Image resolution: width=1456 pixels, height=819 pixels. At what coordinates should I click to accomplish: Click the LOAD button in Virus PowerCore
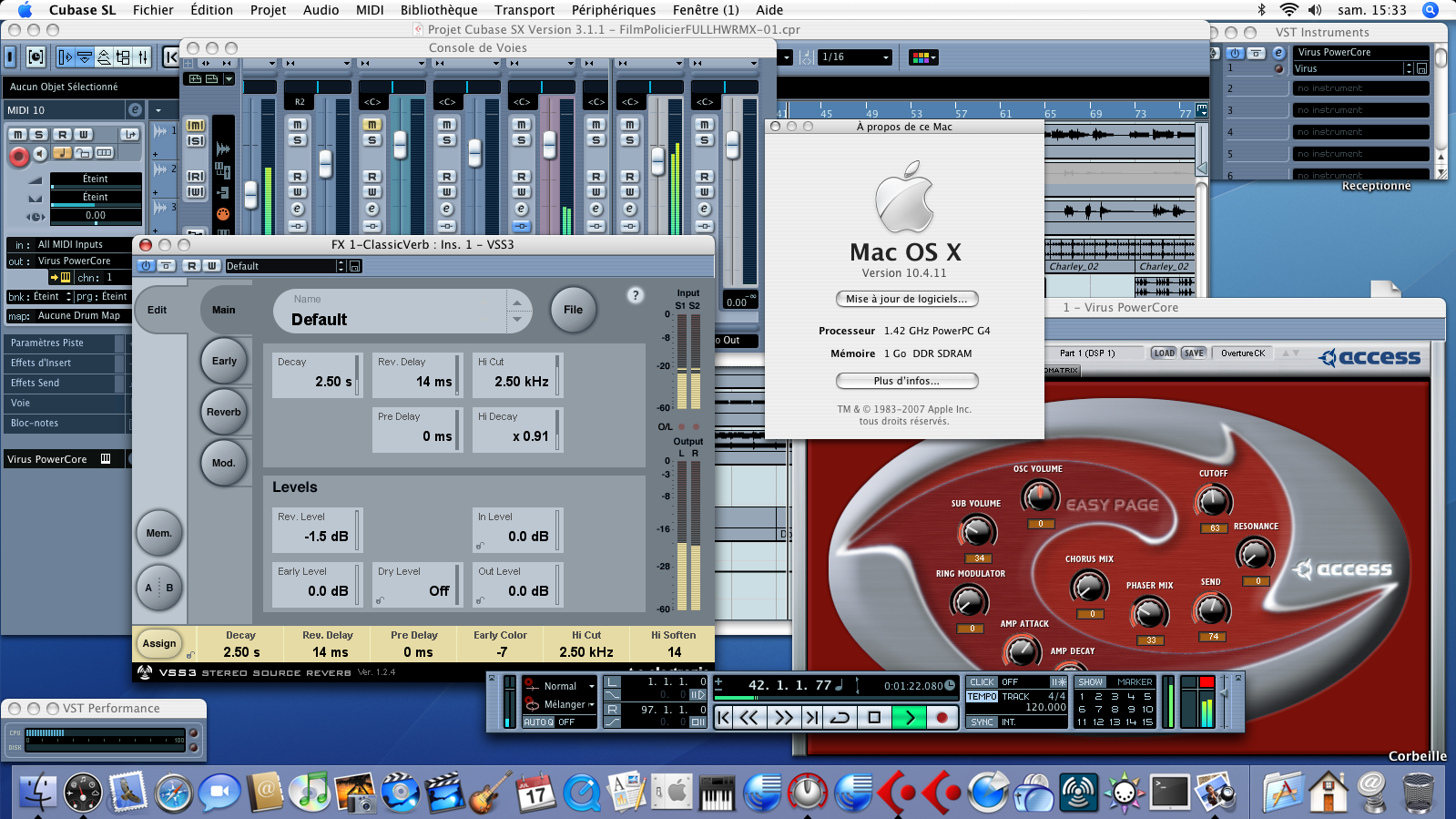[1164, 353]
